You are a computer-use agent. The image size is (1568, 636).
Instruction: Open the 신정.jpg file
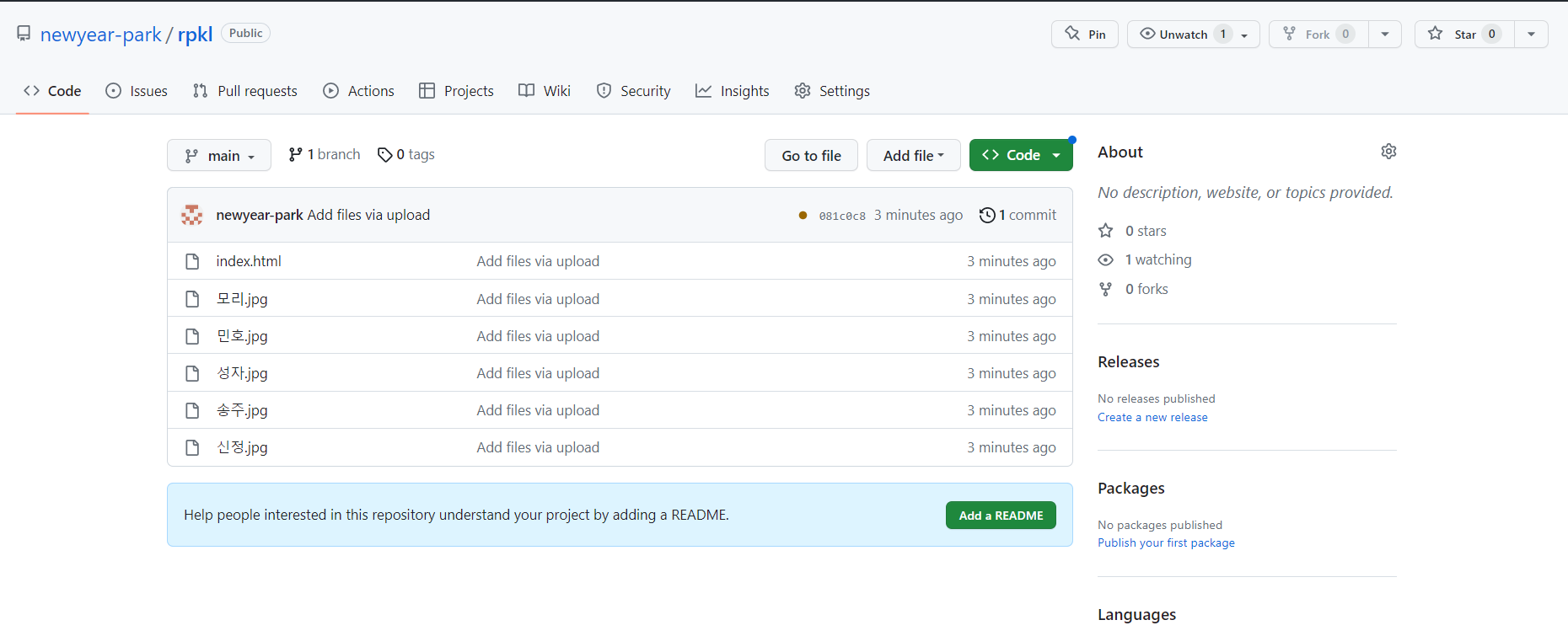[242, 447]
